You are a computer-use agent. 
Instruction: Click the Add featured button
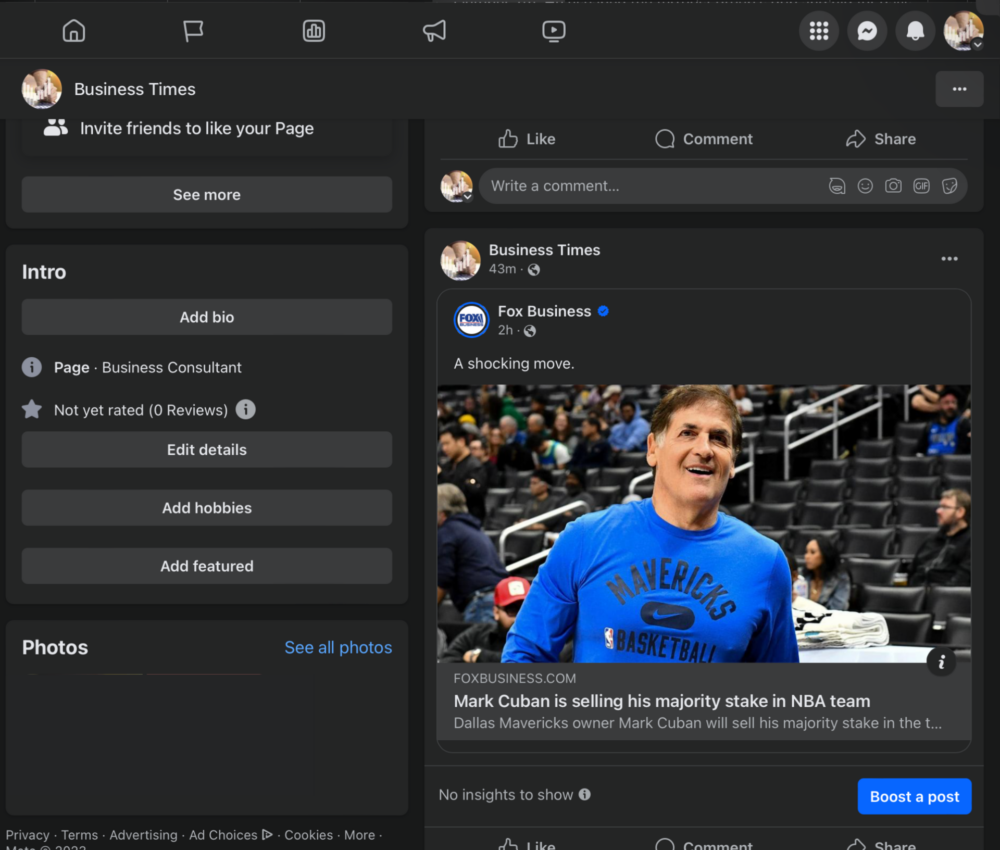point(207,566)
